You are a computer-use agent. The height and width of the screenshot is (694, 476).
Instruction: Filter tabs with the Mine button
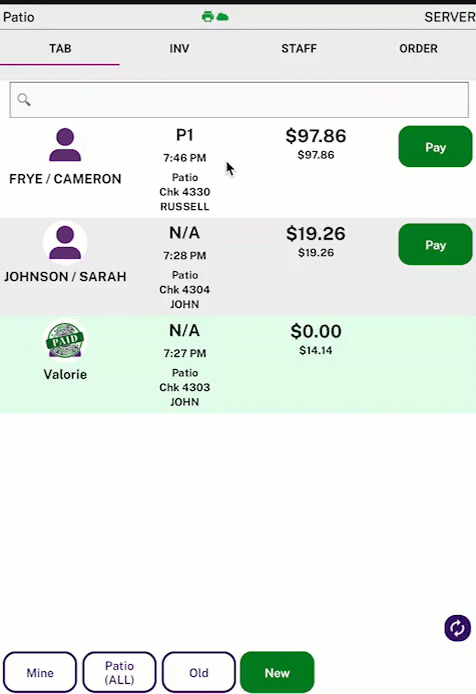click(40, 672)
